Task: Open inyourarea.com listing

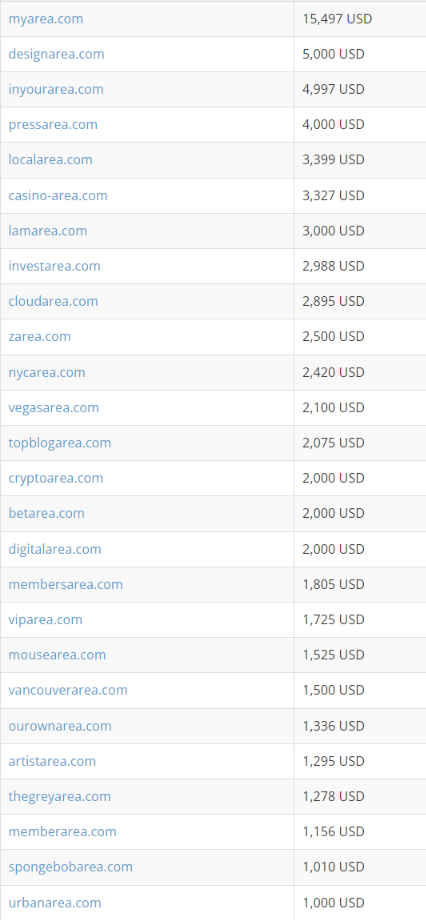Action: (x=56, y=89)
